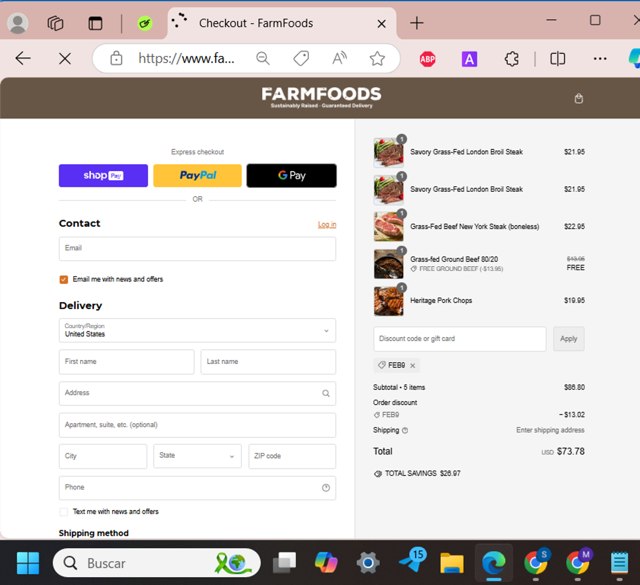640x585 pixels.
Task: Focus the Email input field
Action: 198,249
